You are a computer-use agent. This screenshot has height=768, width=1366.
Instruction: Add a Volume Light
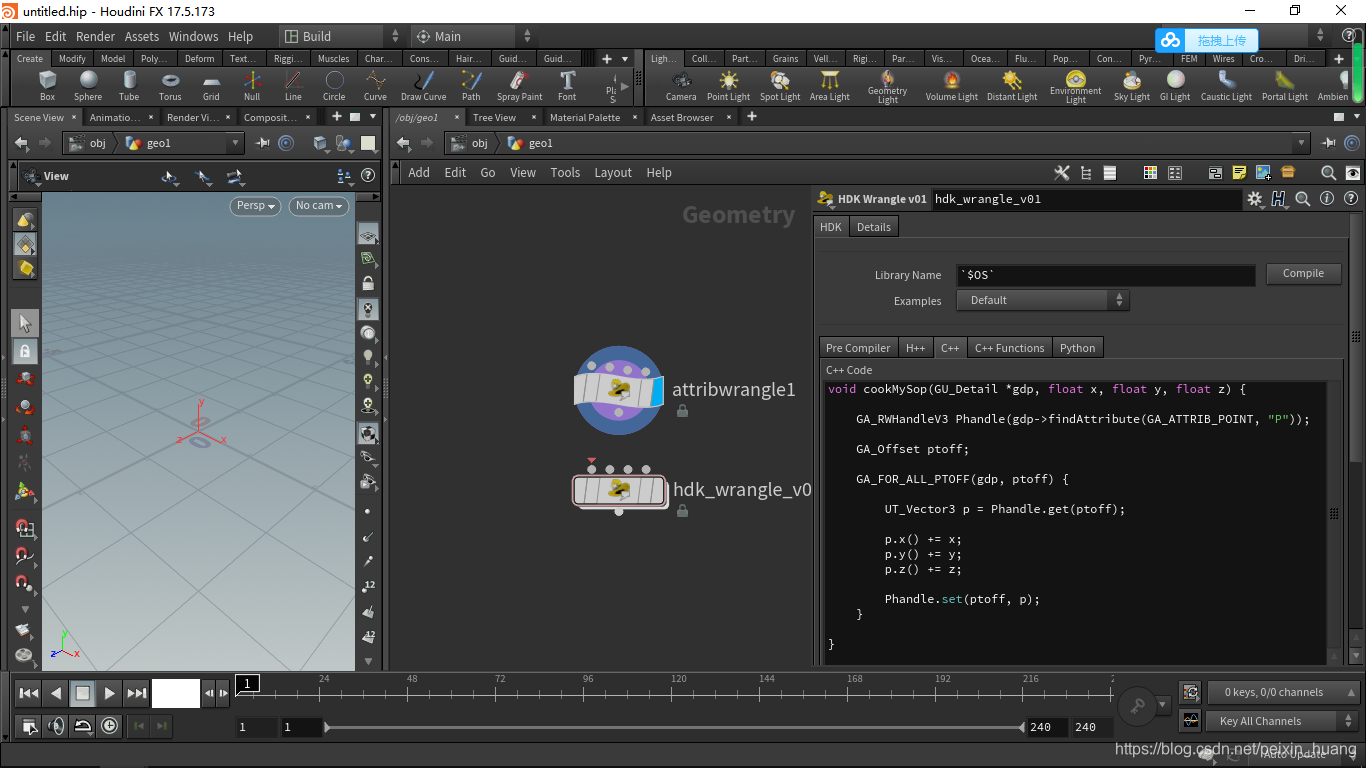click(952, 85)
